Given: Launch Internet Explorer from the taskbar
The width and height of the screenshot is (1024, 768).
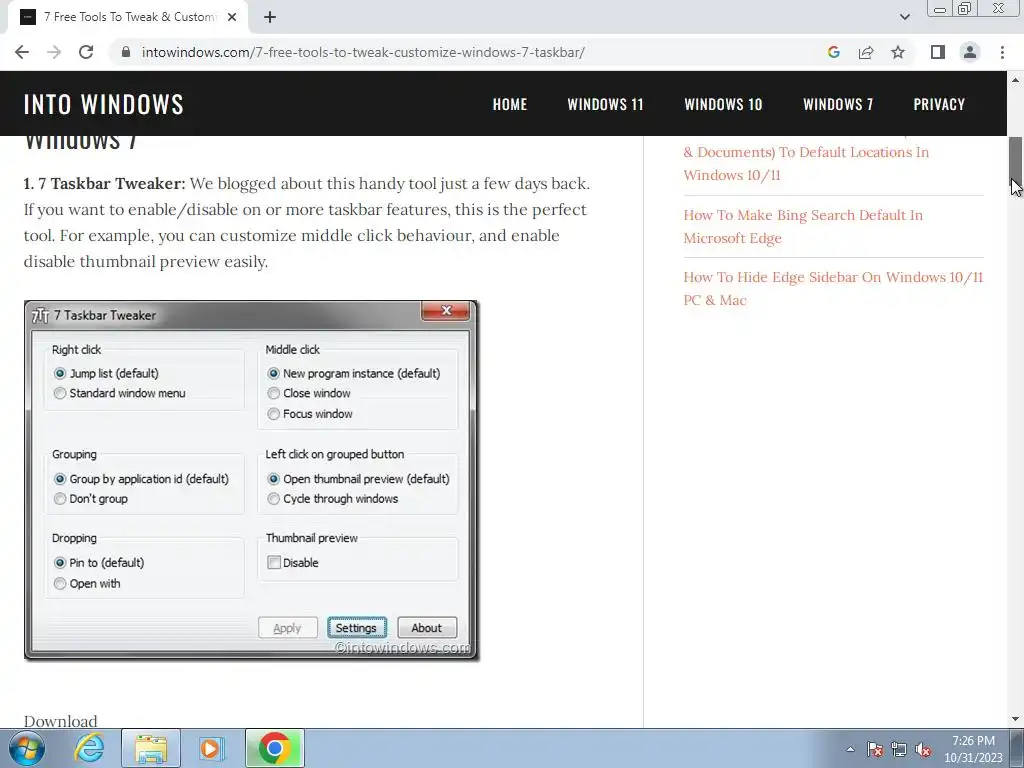Looking at the screenshot, I should tap(89, 748).
